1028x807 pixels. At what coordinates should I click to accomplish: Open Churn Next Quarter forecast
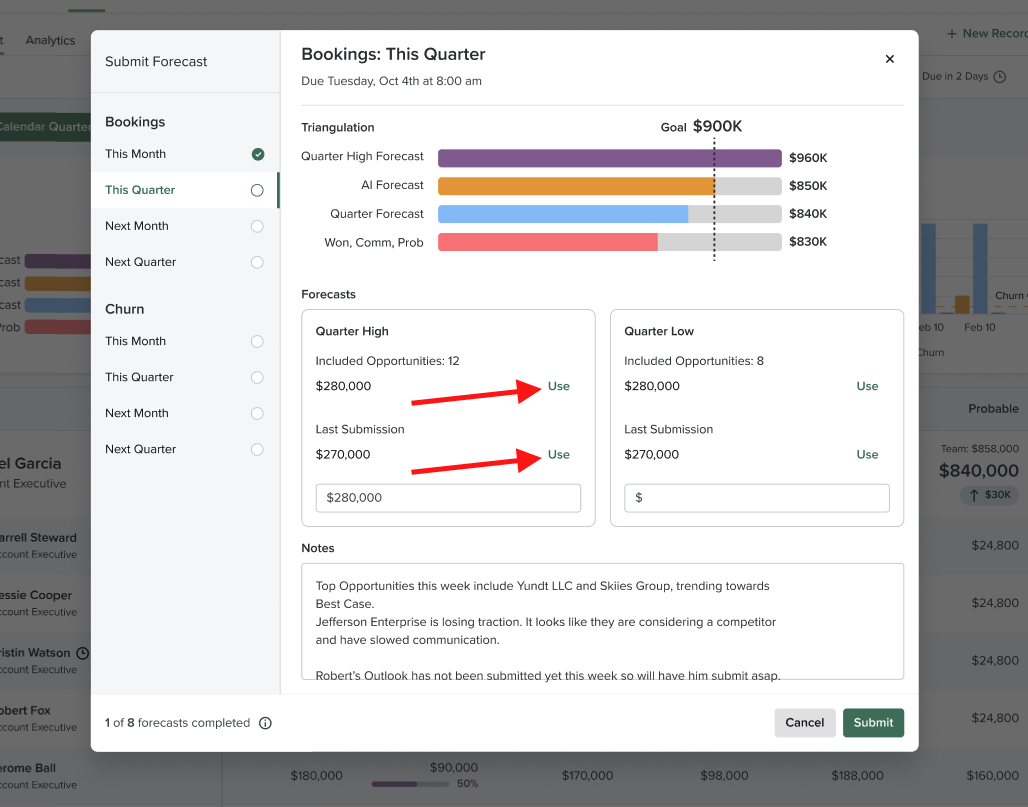tap(140, 449)
